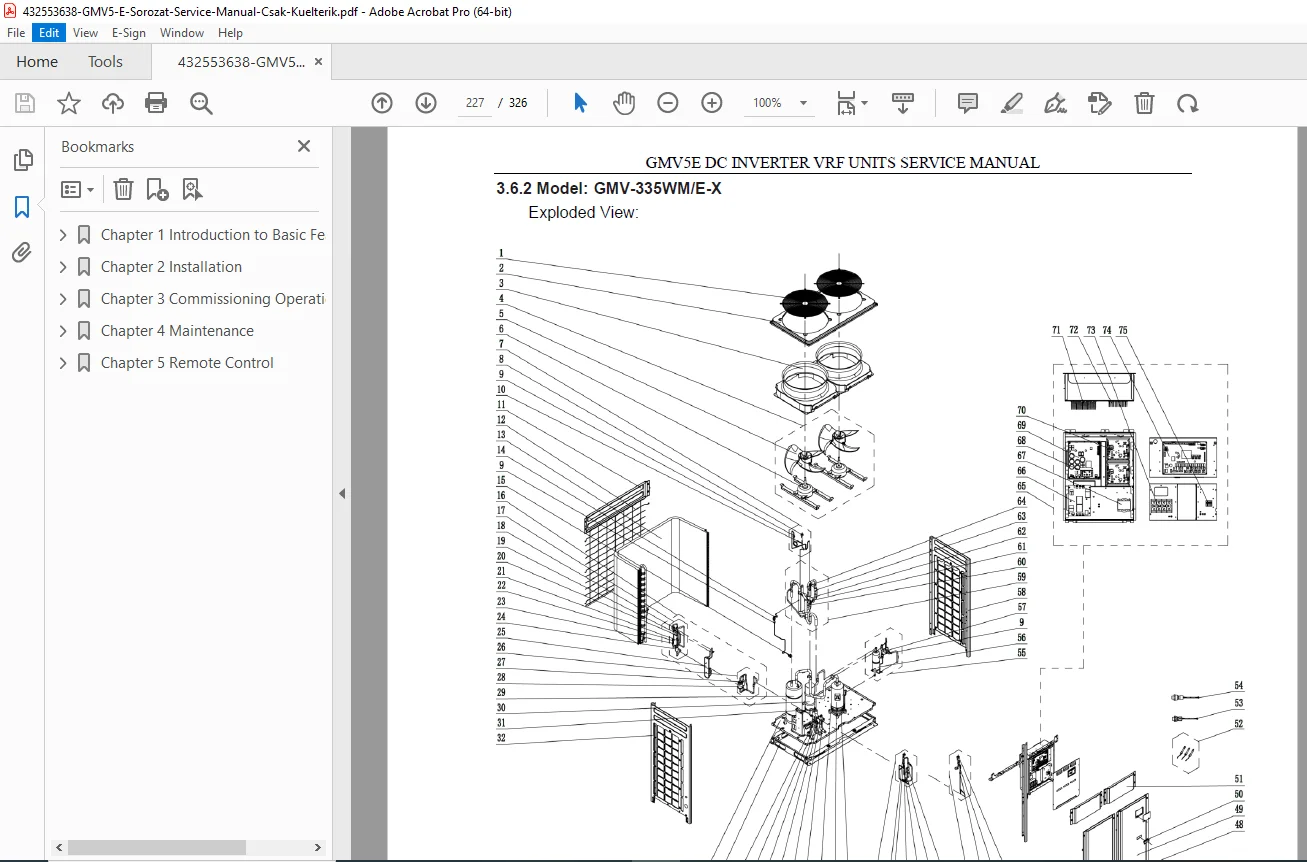Add a sticky note comment
Image resolution: width=1307 pixels, height=862 pixels.
tap(967, 103)
